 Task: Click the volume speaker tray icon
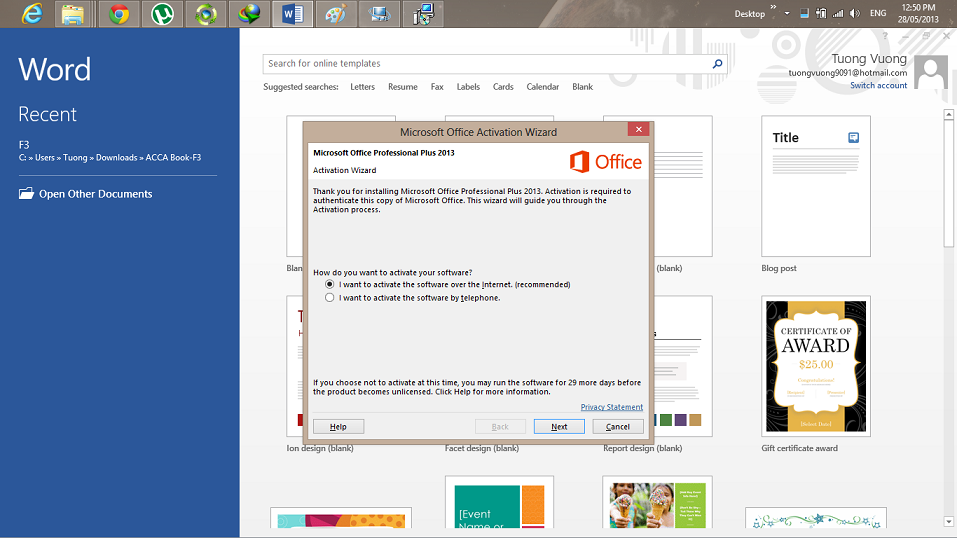click(x=855, y=13)
